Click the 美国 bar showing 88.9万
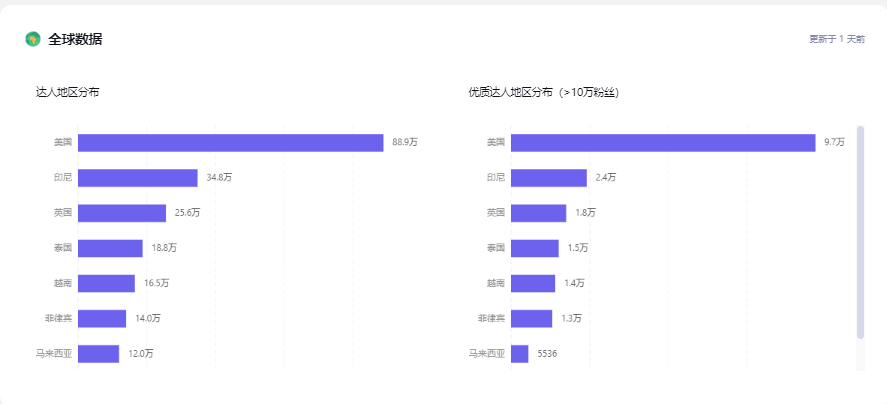This screenshot has height=404, width=887. coord(231,143)
